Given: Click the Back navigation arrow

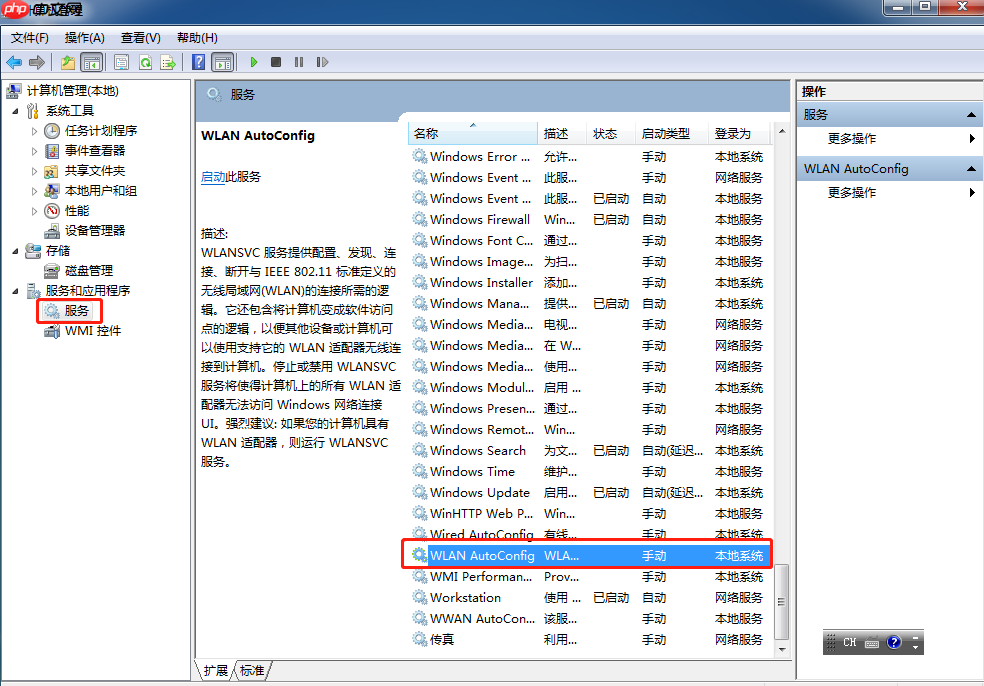Looking at the screenshot, I should 14,61.
